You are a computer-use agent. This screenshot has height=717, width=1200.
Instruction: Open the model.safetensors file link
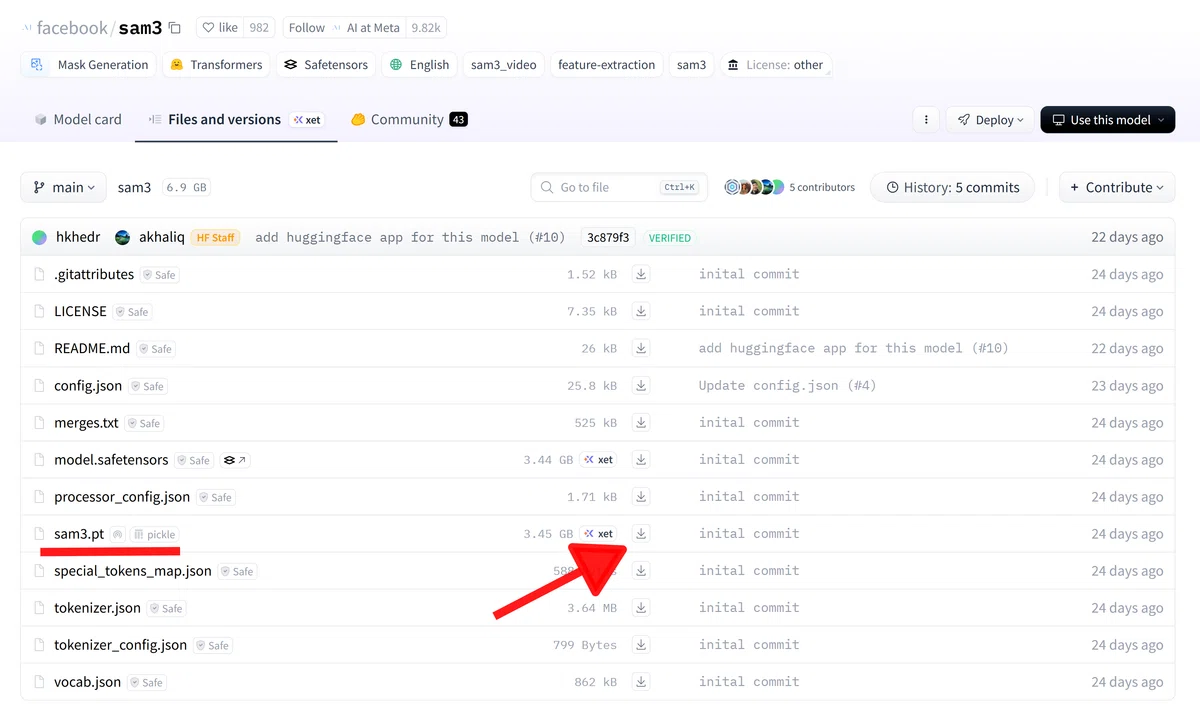pos(111,460)
